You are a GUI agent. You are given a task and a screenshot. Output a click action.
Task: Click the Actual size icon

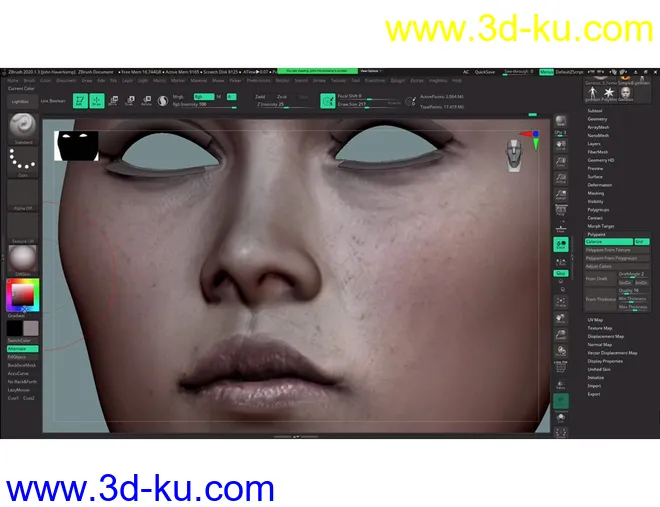[x=561, y=178]
